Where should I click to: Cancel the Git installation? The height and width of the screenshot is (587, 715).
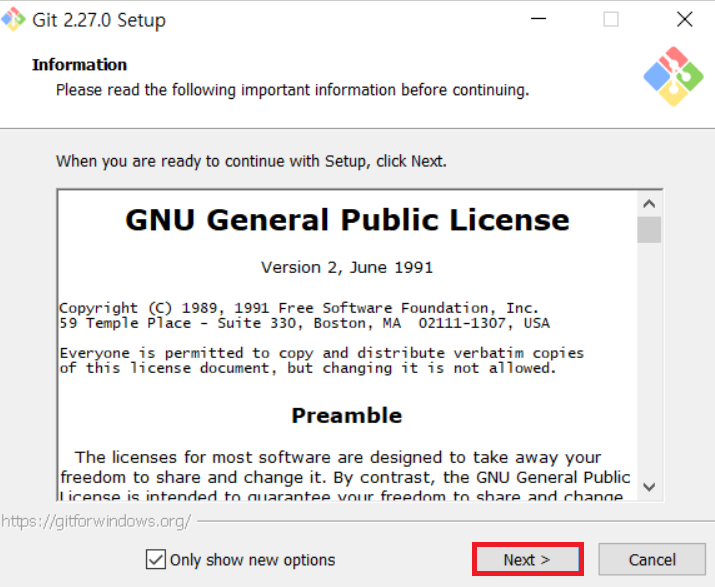652,559
